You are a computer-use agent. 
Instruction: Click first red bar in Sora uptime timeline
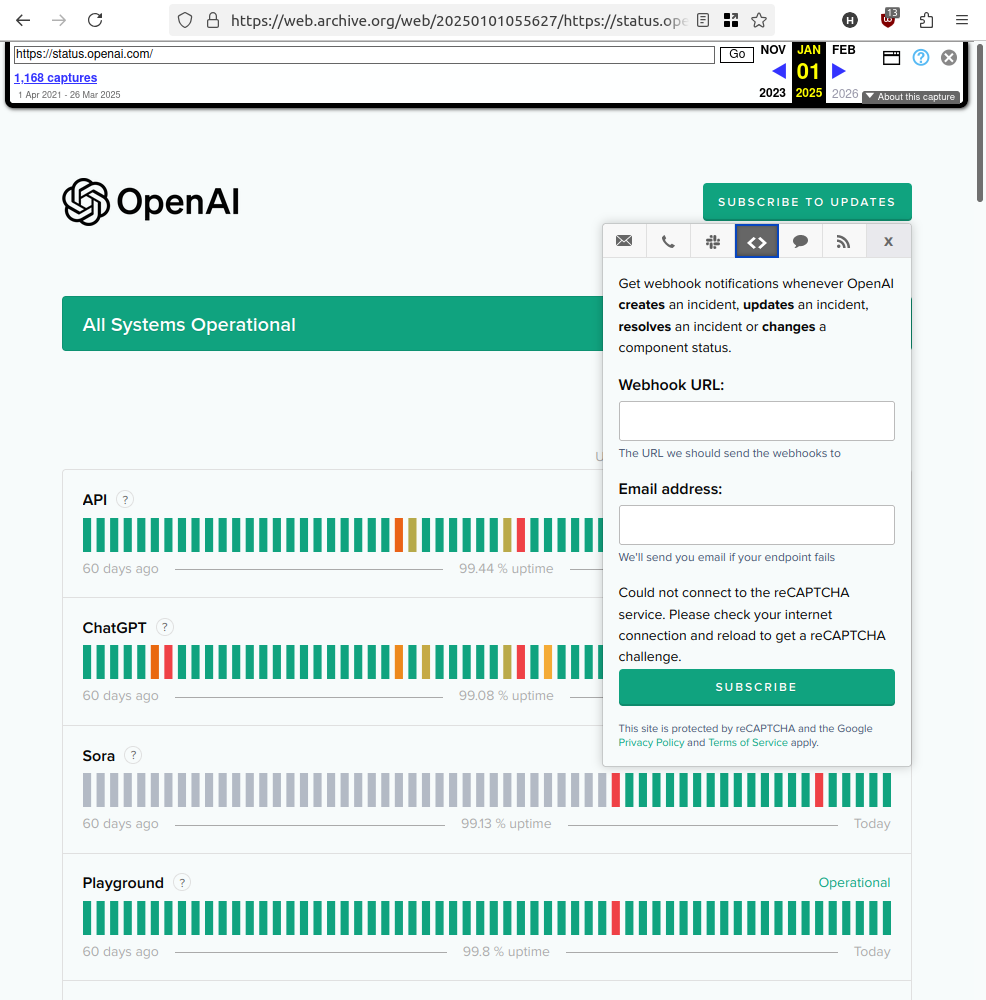(615, 790)
